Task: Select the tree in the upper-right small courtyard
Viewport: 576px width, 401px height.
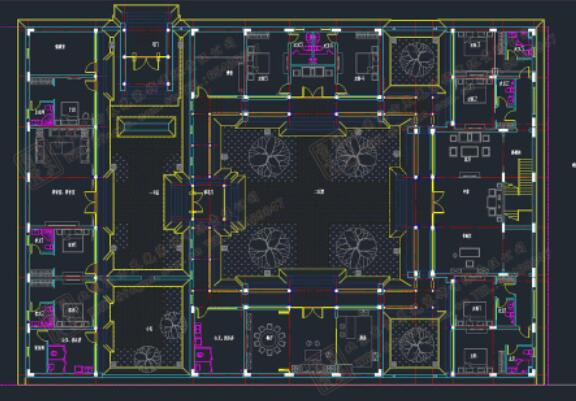Action: pos(416,59)
